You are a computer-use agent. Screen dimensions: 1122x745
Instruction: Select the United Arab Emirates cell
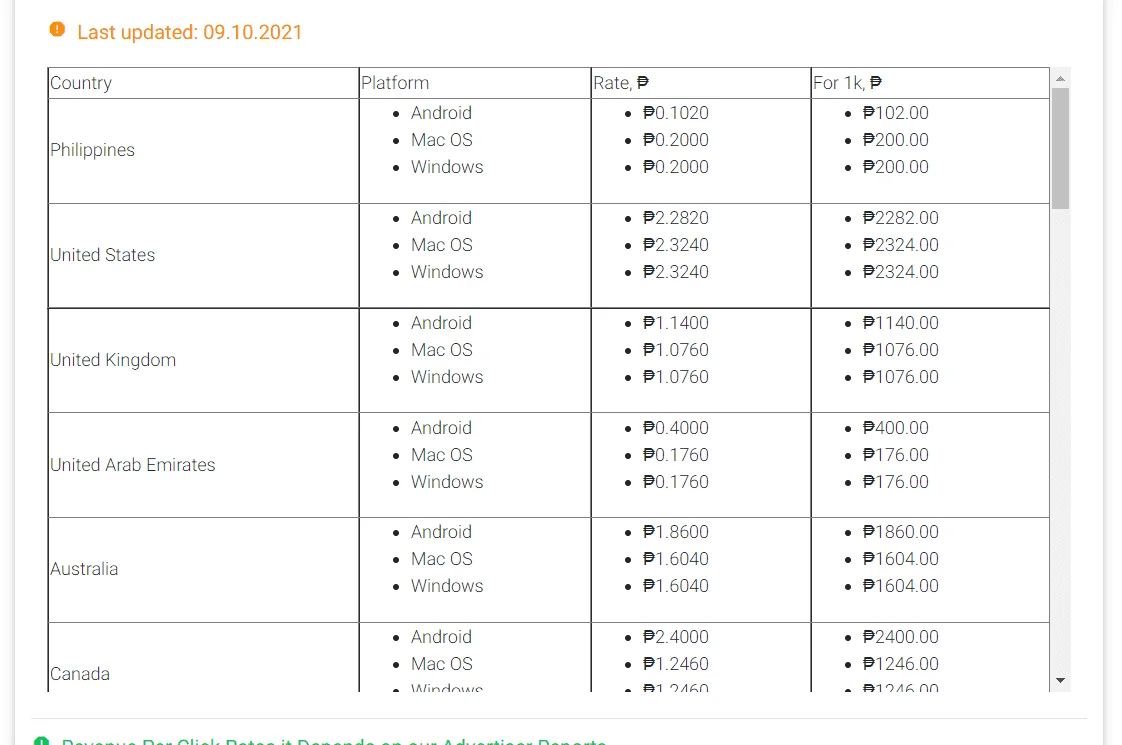coord(203,465)
